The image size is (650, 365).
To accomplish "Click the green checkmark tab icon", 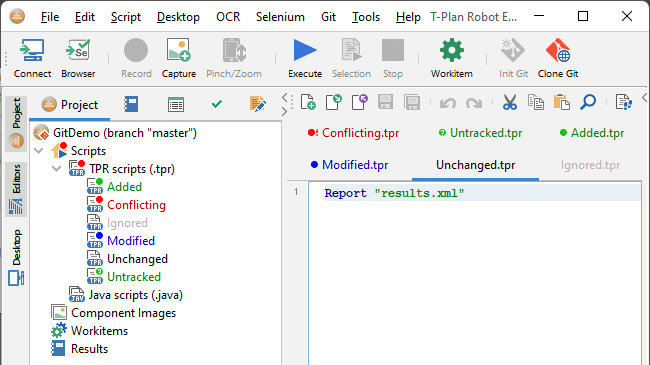I will (x=217, y=104).
